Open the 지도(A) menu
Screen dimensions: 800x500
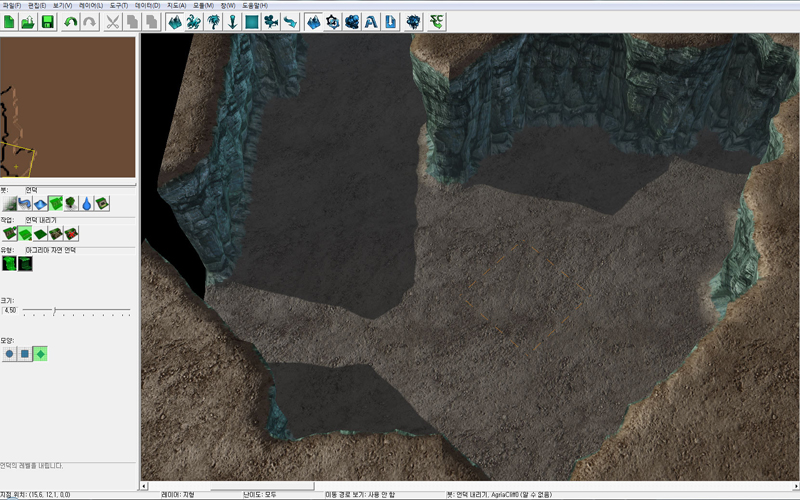click(x=177, y=5)
